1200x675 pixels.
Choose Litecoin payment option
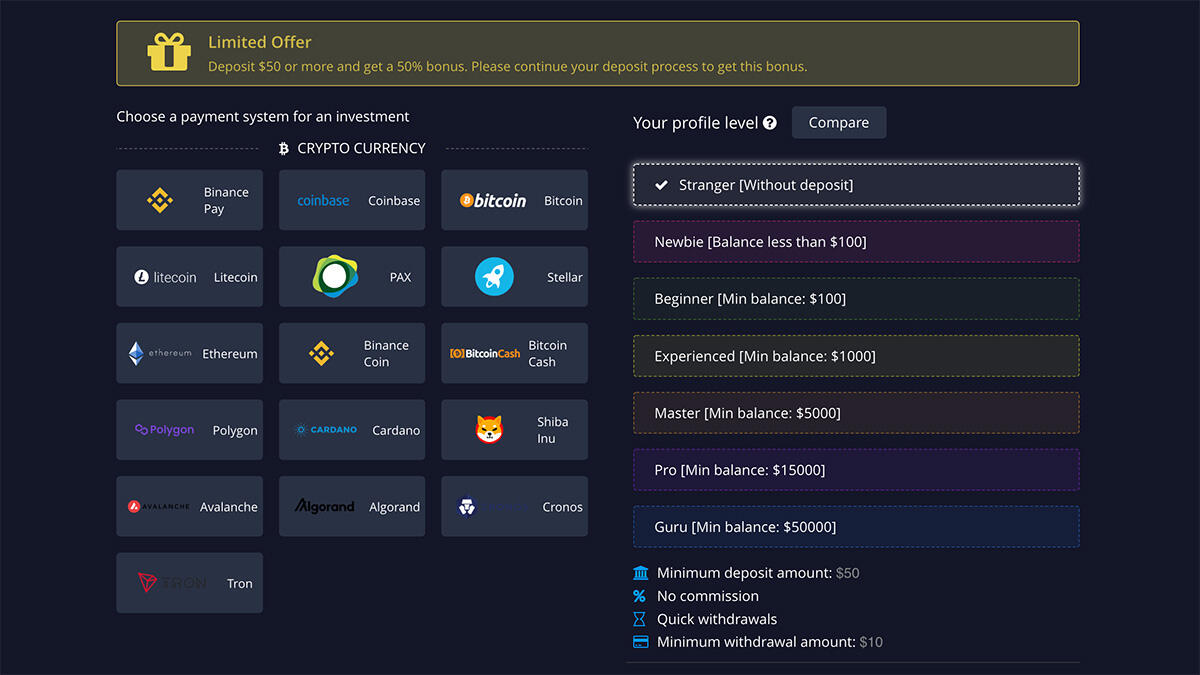click(x=189, y=277)
